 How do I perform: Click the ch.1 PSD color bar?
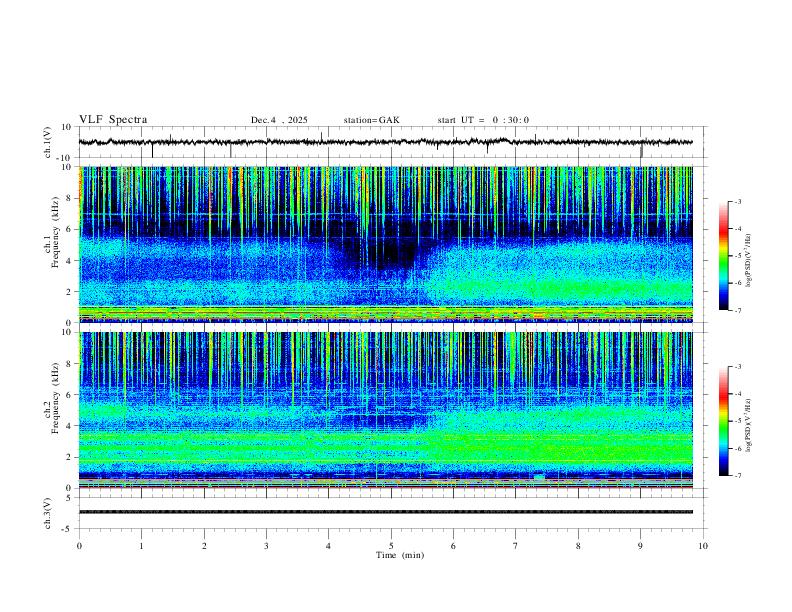(723, 256)
